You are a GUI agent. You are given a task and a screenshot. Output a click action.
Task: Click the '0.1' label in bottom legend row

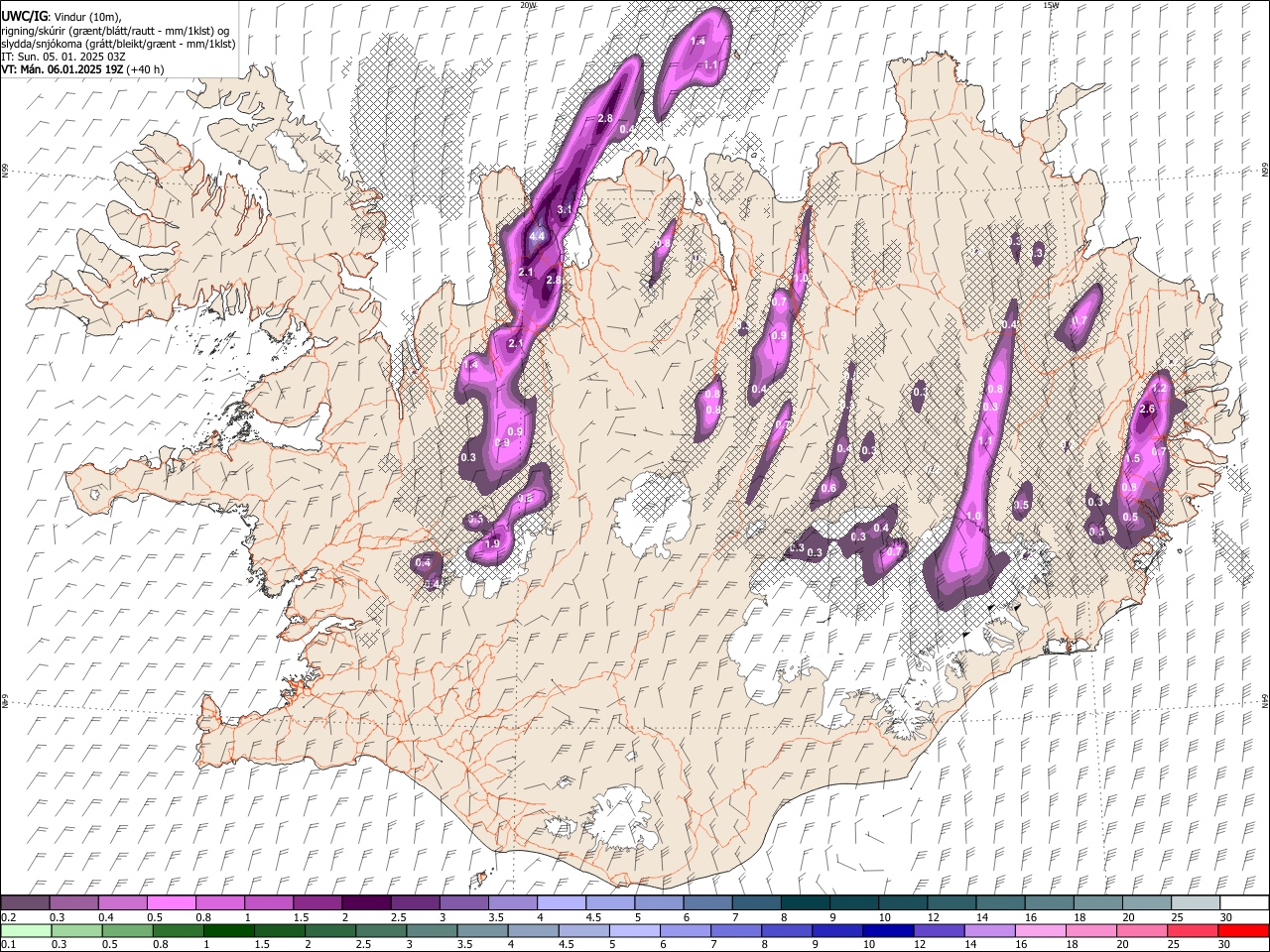[x=8, y=945]
